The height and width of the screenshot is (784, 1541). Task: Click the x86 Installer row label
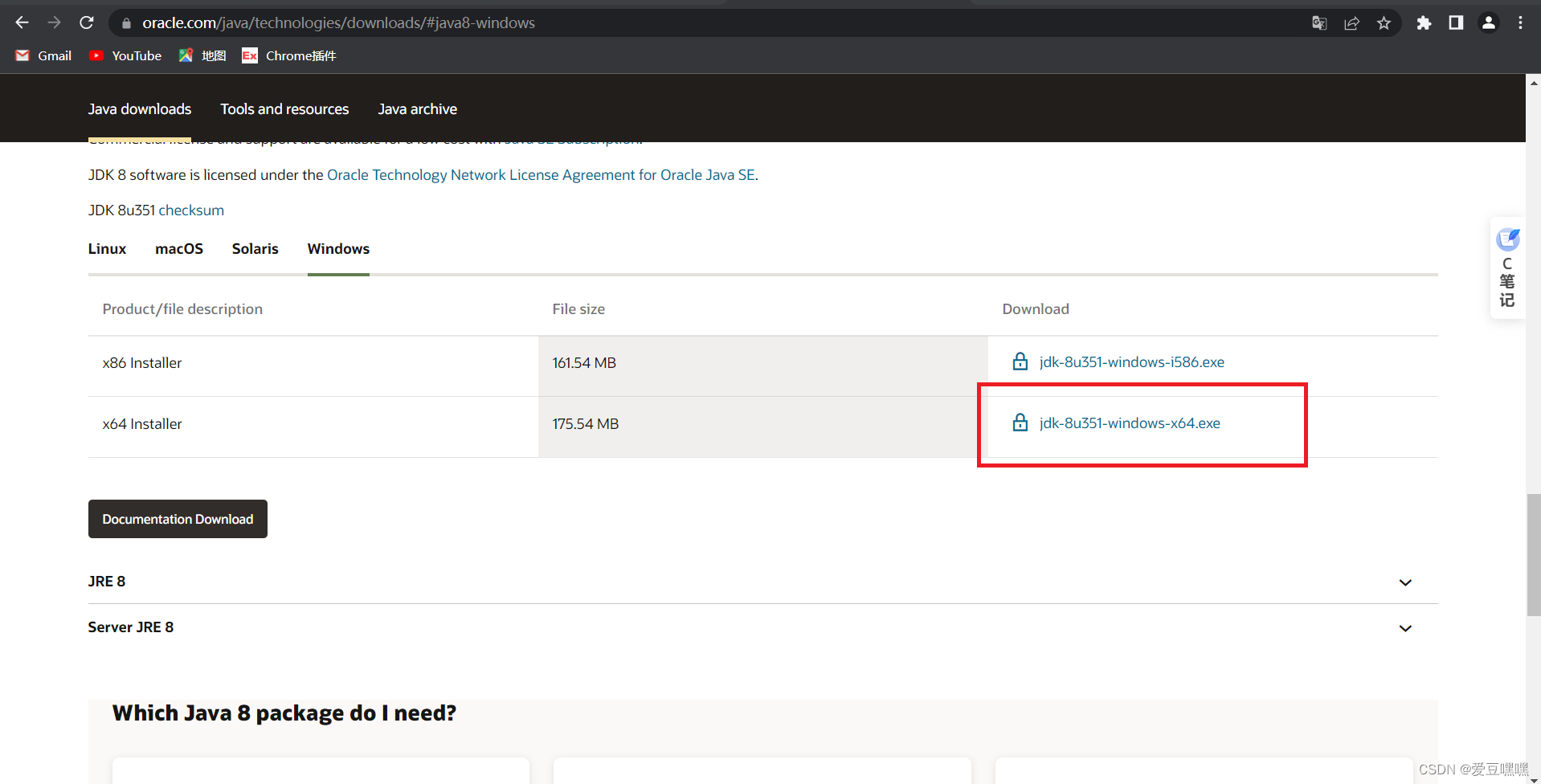coord(142,363)
